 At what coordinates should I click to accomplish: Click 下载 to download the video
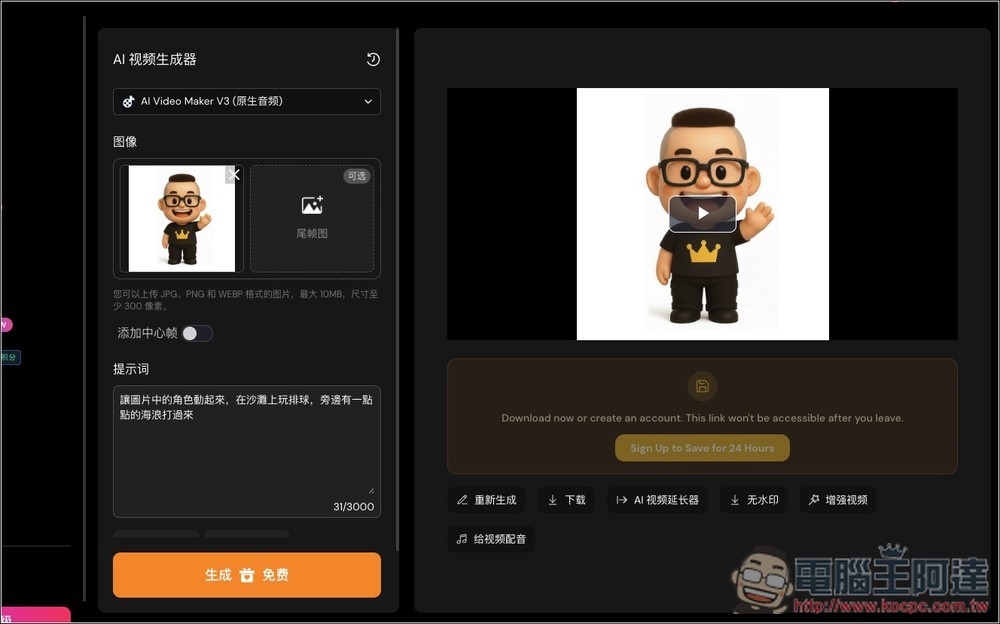pyautogui.click(x=566, y=499)
